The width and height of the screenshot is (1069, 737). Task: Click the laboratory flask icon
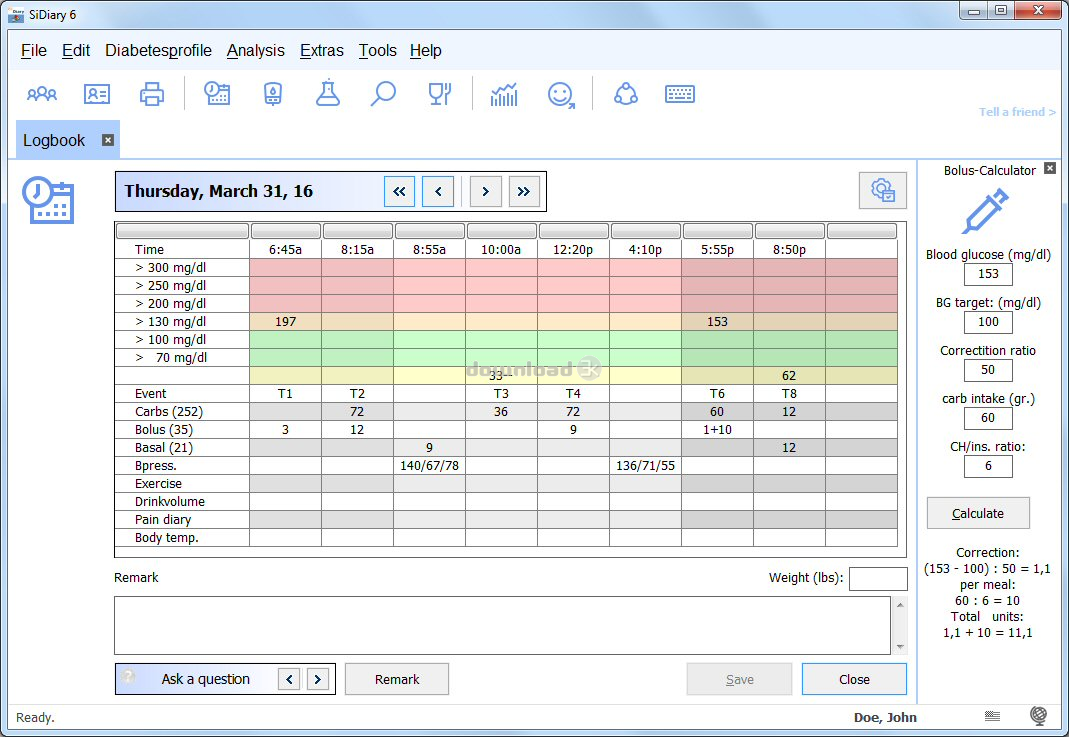[x=327, y=95]
